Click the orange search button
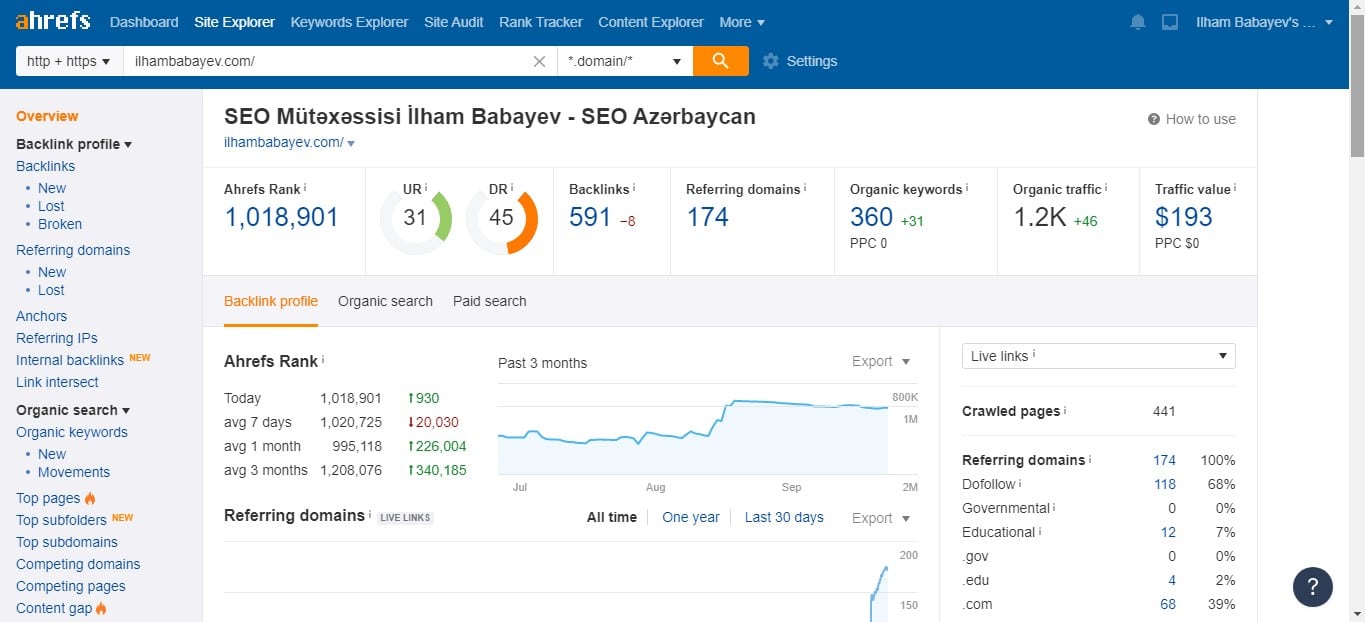This screenshot has height=622, width=1365. [x=720, y=61]
